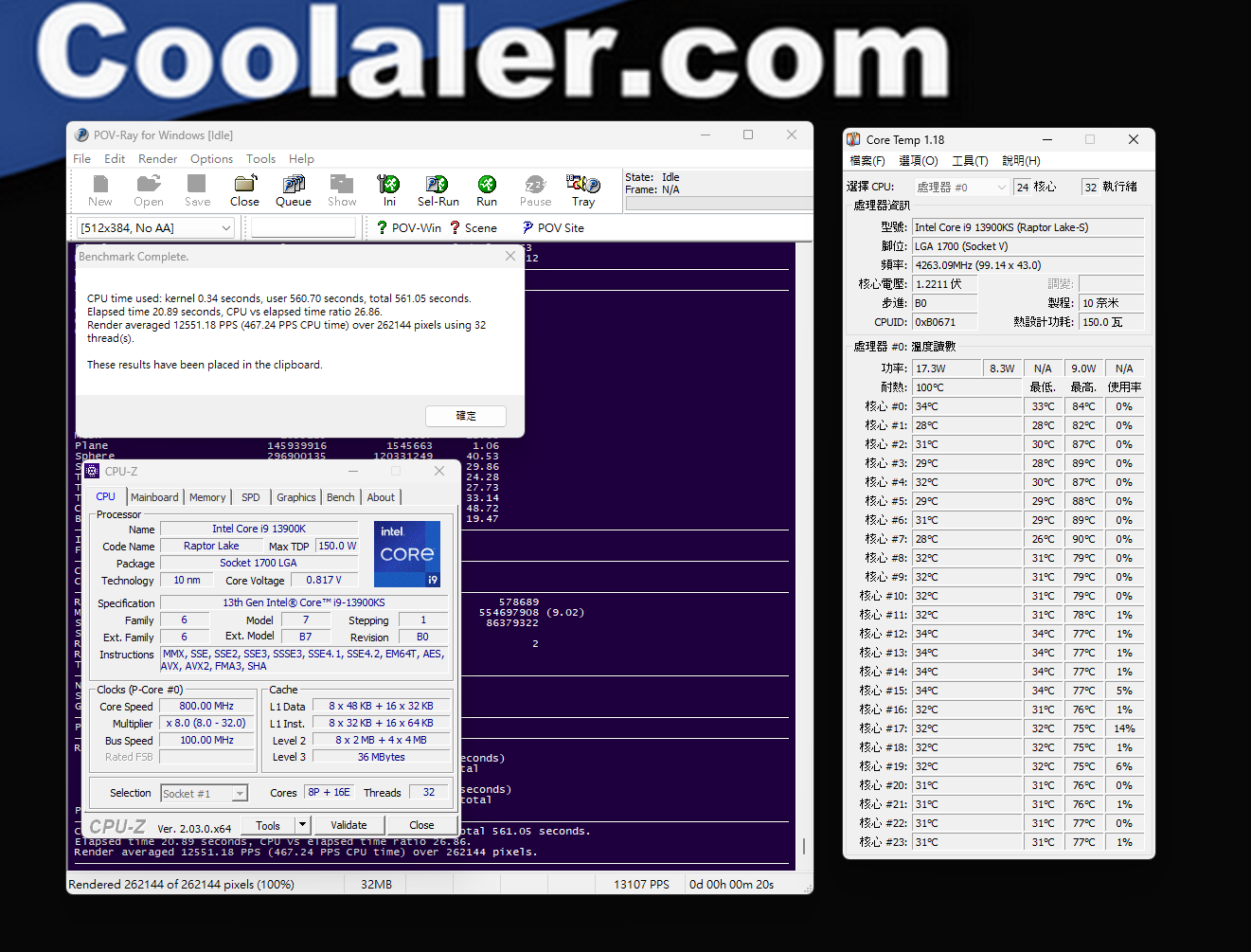Click the render progress bar beside State Idle
The width and height of the screenshot is (1251, 952).
point(719,203)
